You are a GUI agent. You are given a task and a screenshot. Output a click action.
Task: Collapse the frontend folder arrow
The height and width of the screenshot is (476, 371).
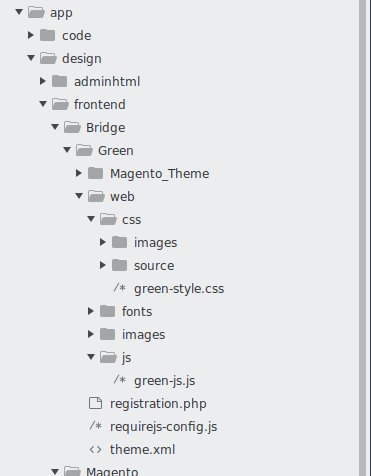[x=43, y=104]
